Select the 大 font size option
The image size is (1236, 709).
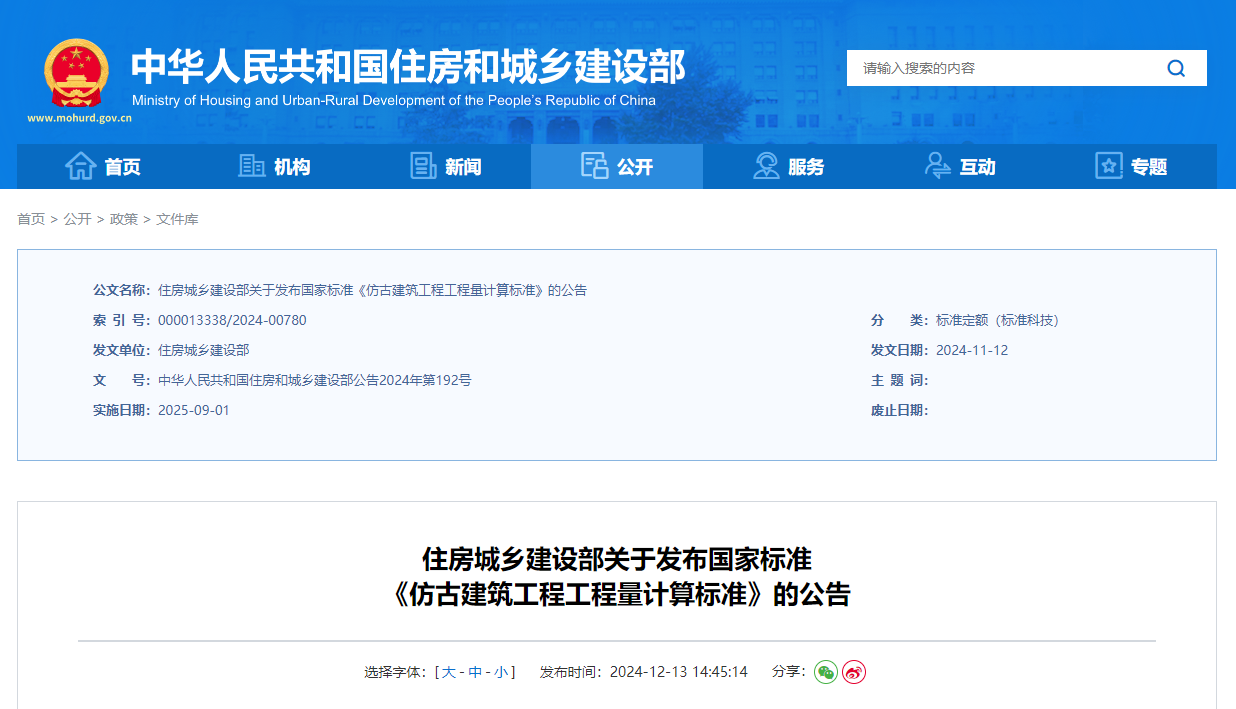click(447, 672)
